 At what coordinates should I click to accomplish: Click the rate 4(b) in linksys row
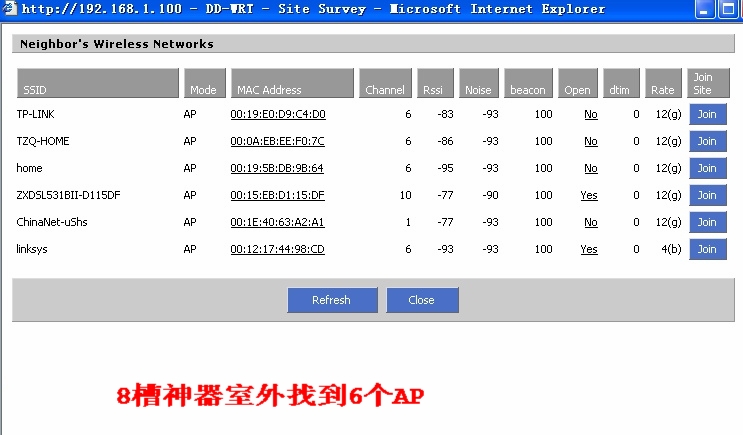[671, 249]
